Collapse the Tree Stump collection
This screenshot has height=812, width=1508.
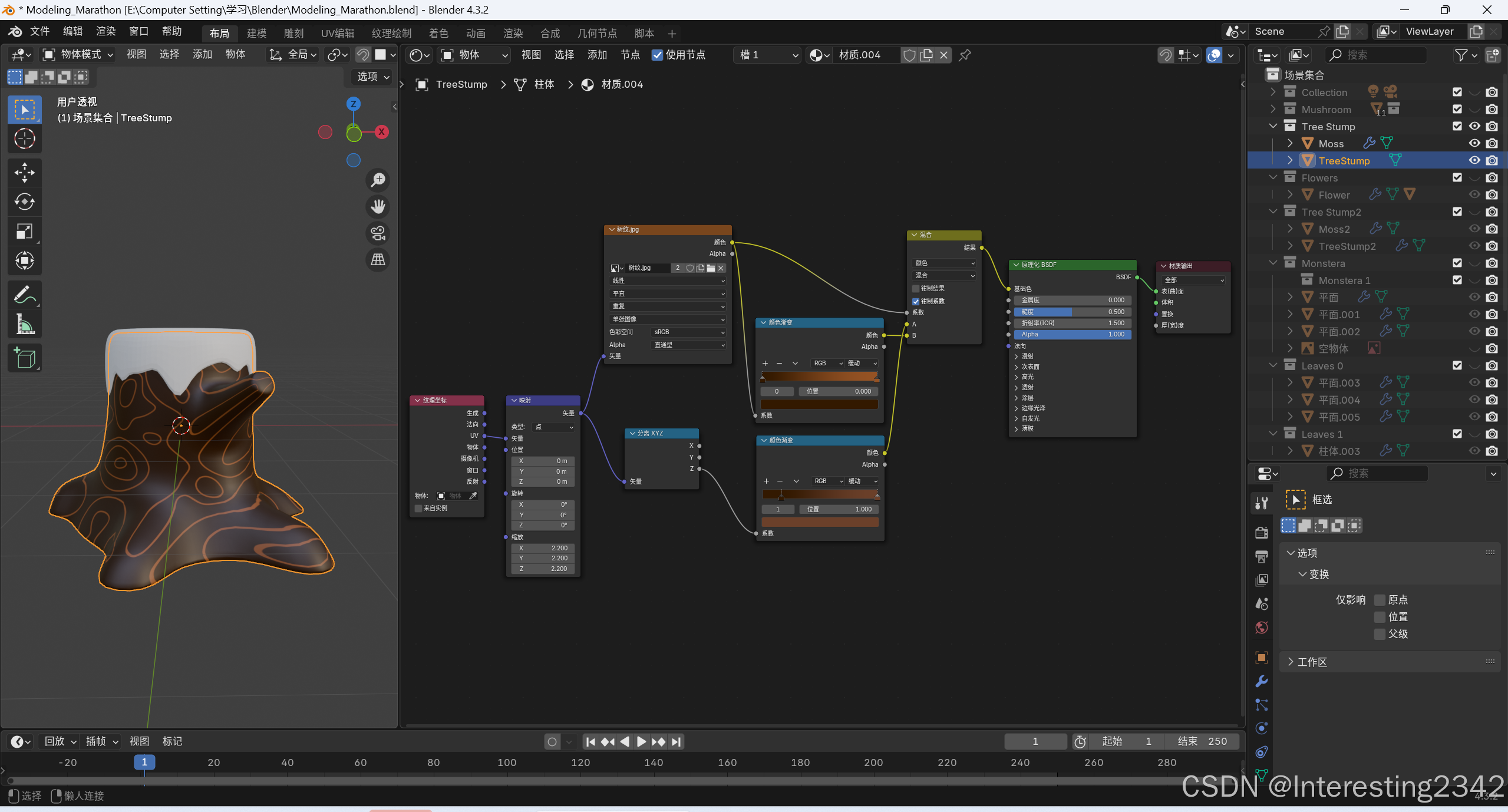(x=1273, y=126)
